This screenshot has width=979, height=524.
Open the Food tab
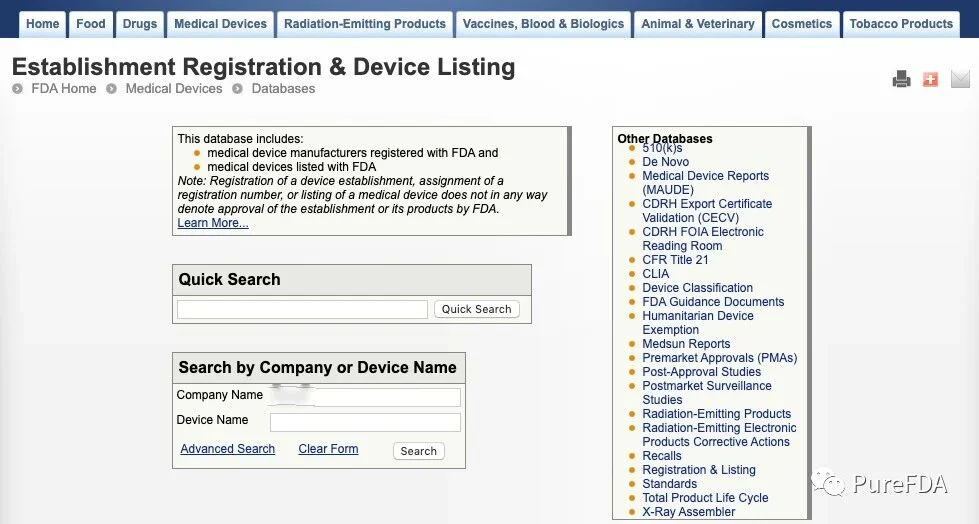point(91,24)
